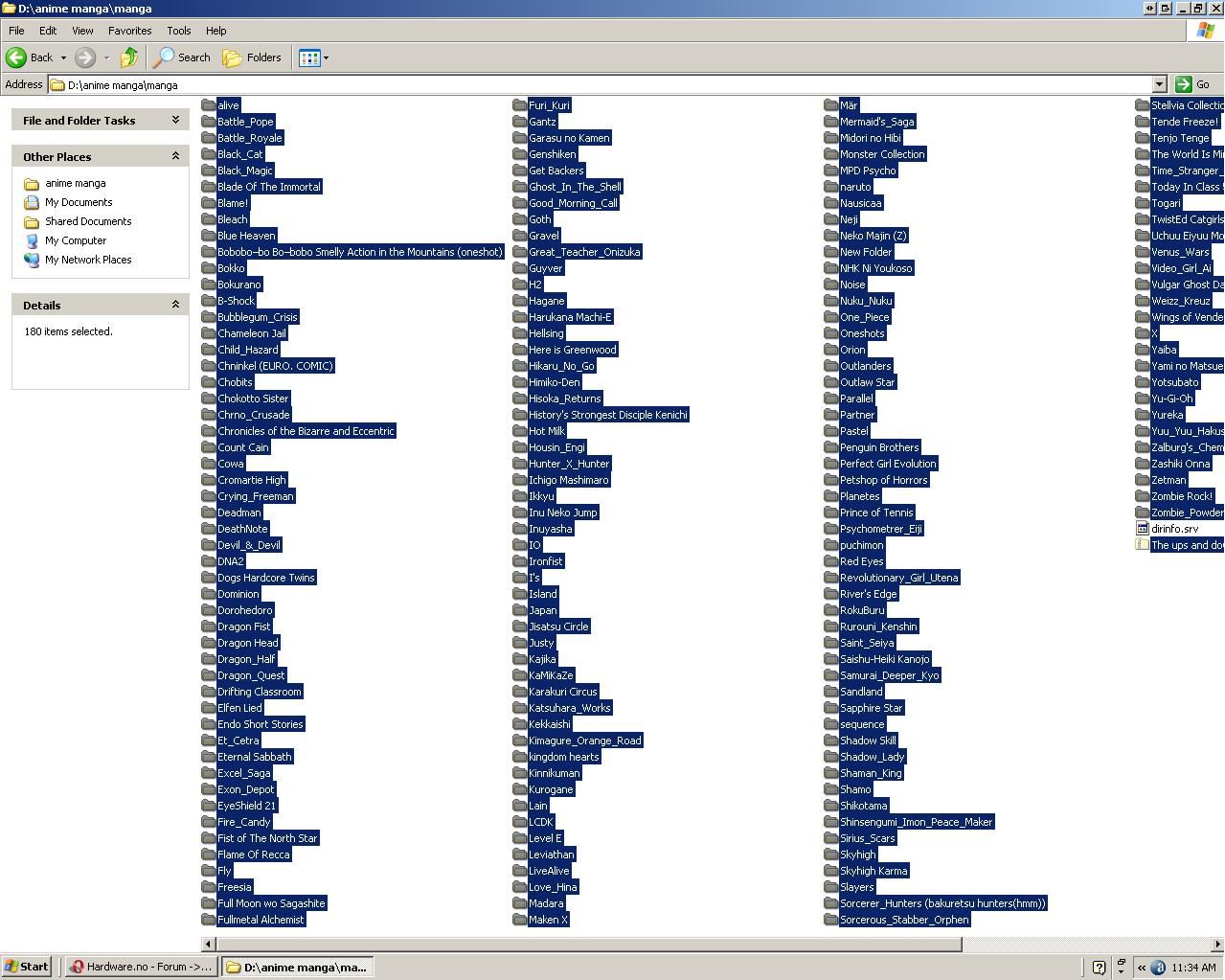The height and width of the screenshot is (980, 1225).
Task: Click the Go button
Action: pyautogui.click(x=1193, y=84)
